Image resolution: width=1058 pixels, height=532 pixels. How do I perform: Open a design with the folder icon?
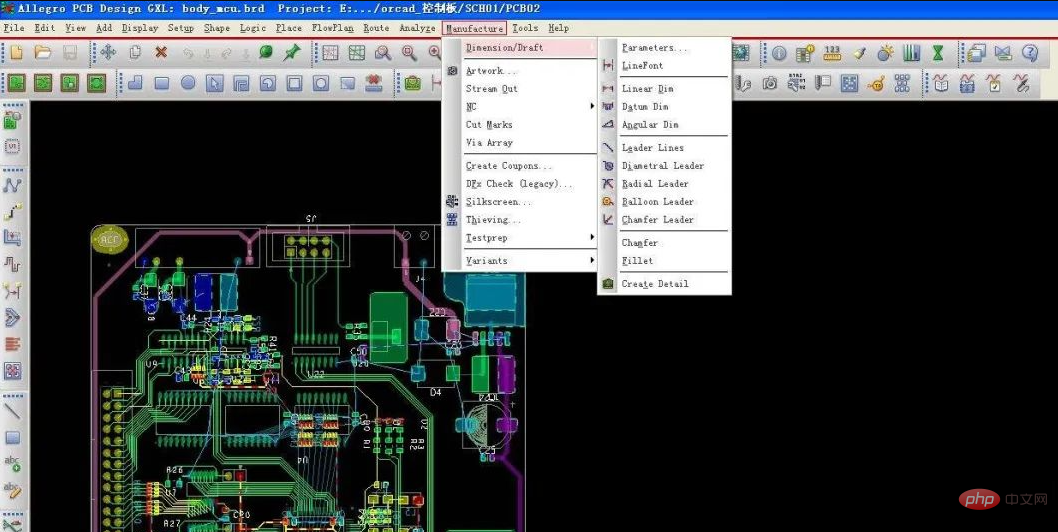pos(43,53)
